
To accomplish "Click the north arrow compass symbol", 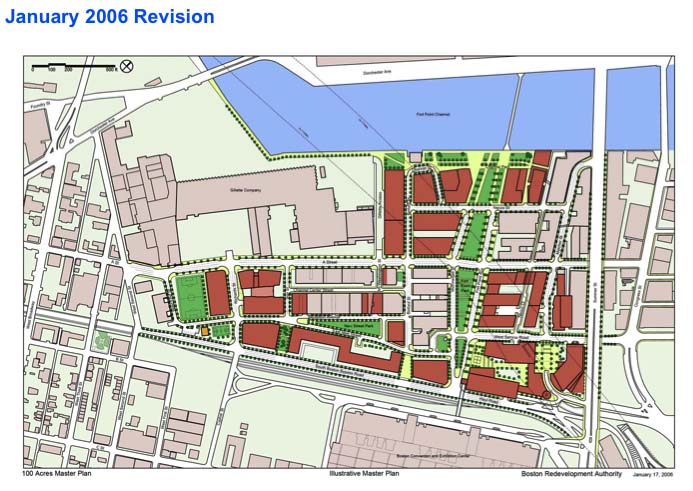I will tap(126, 67).
